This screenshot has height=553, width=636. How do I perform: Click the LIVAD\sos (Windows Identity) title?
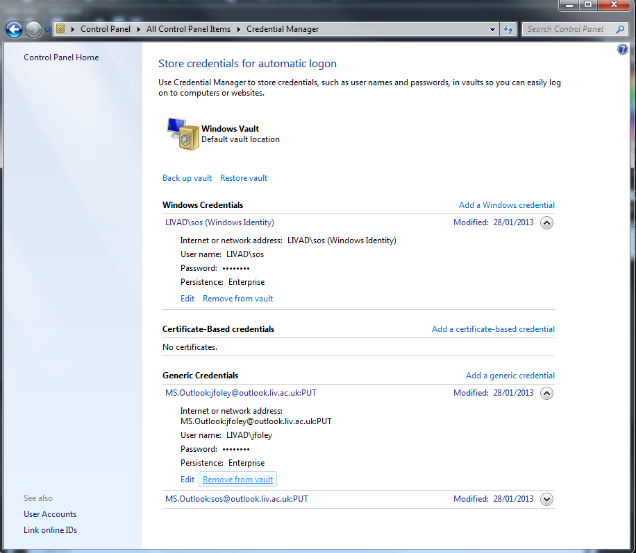[219, 222]
